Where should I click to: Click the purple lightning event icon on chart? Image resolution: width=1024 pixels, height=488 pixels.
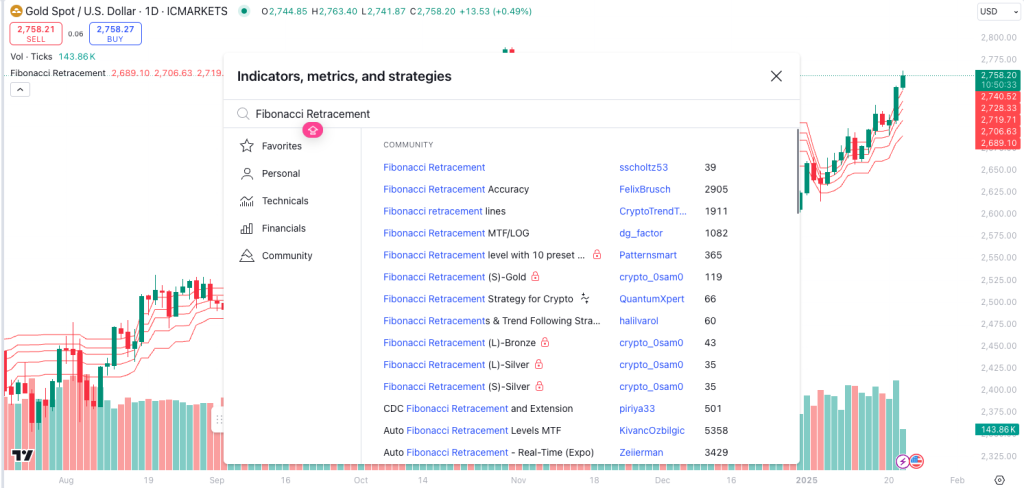pyautogui.click(x=903, y=461)
